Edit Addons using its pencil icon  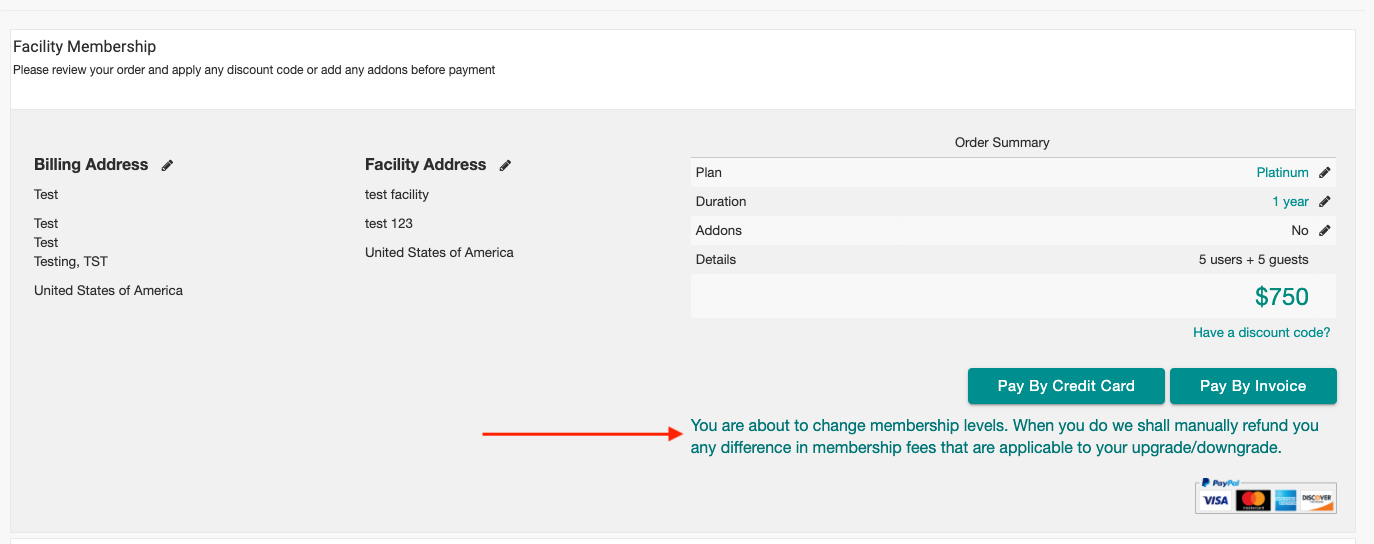1325,231
